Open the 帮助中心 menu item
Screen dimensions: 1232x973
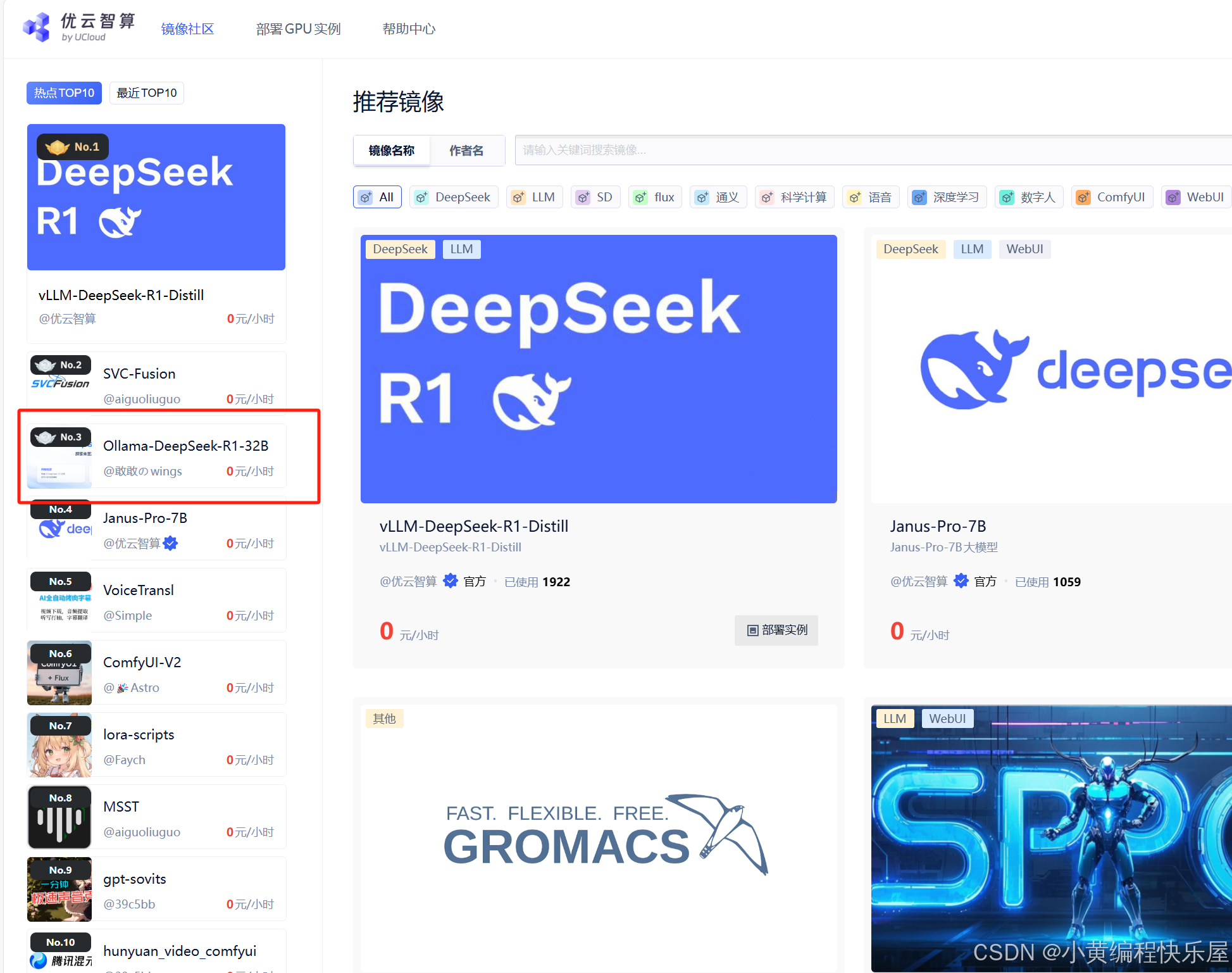[409, 29]
